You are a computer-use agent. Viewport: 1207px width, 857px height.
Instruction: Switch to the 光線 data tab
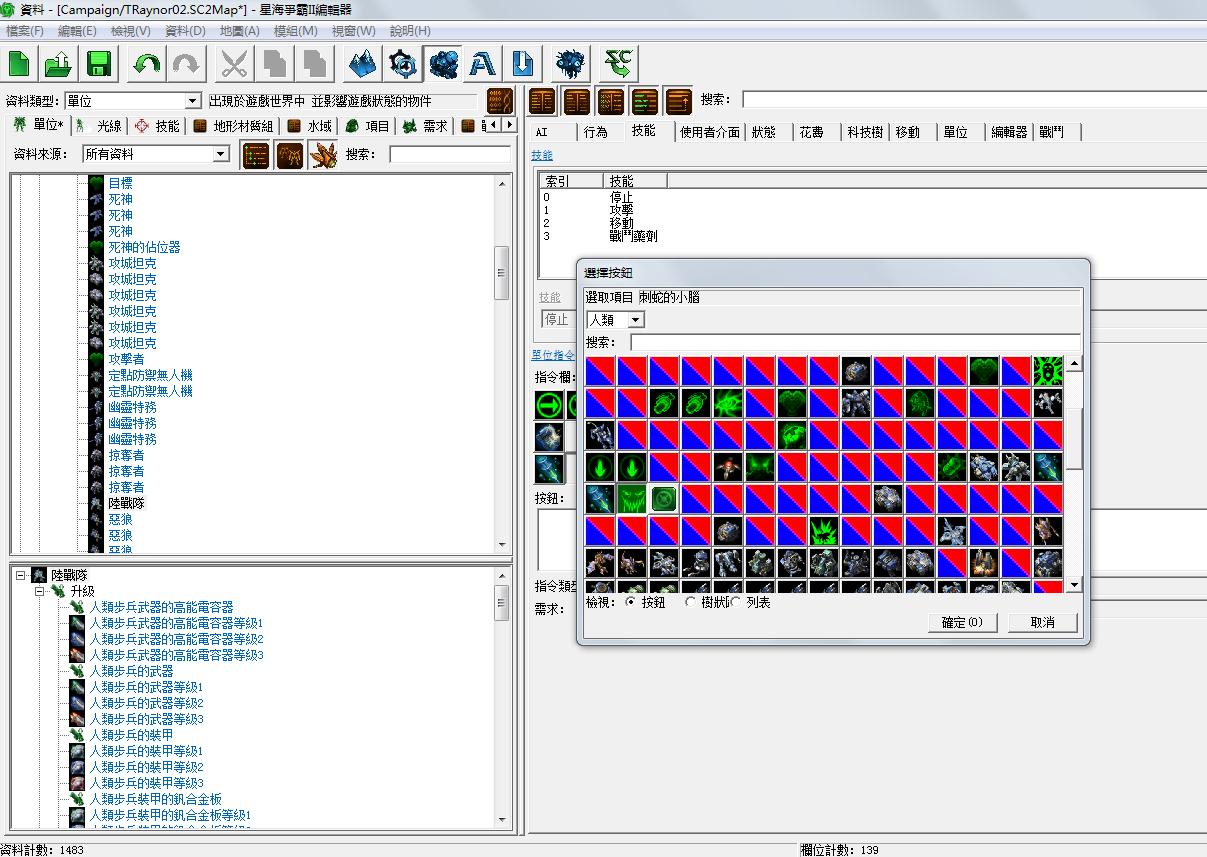coord(99,126)
